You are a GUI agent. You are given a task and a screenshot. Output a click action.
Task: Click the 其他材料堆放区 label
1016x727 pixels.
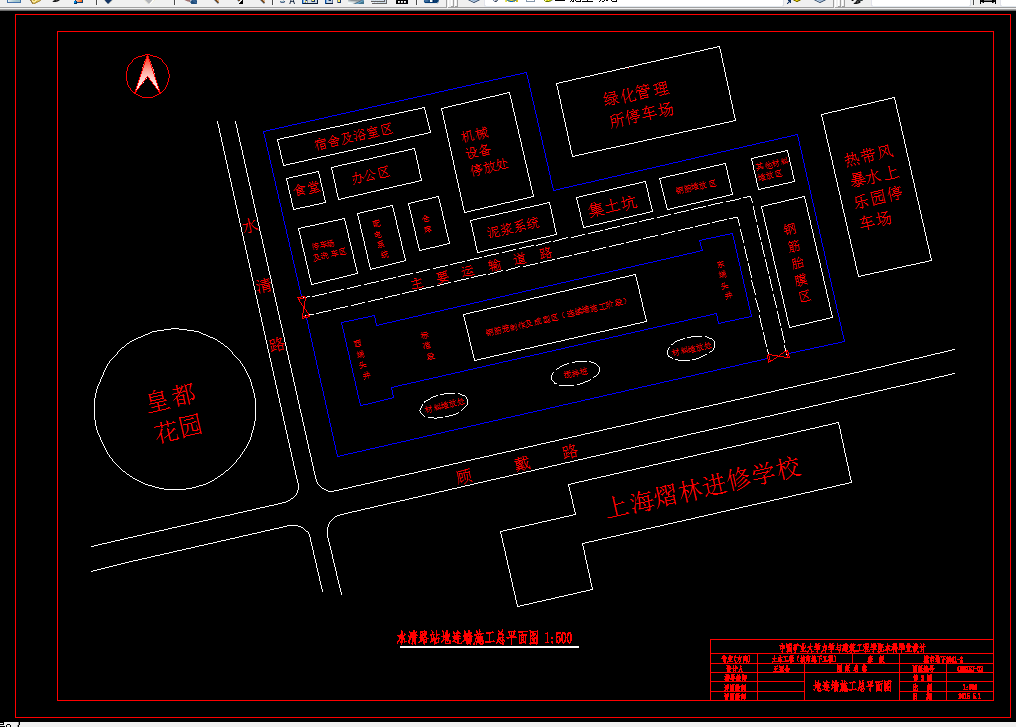point(772,170)
